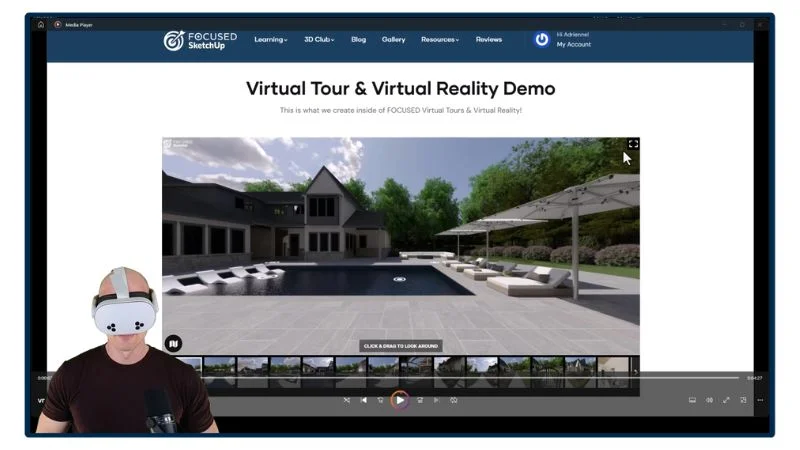This screenshot has height=450, width=800.
Task: Open the volume control
Action: tap(709, 401)
